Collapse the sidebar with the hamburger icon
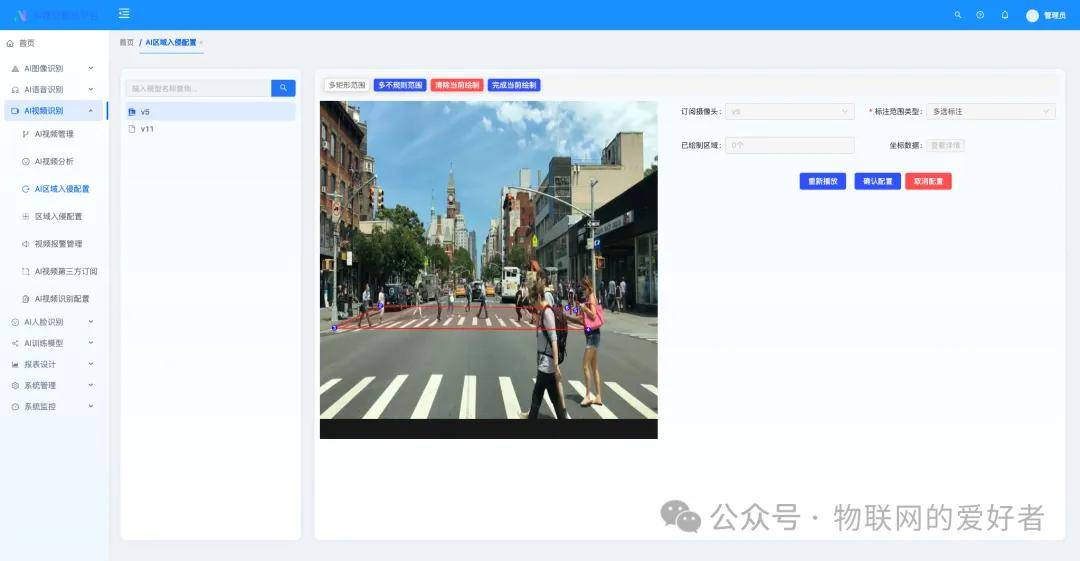The width and height of the screenshot is (1080, 561). pyautogui.click(x=124, y=14)
